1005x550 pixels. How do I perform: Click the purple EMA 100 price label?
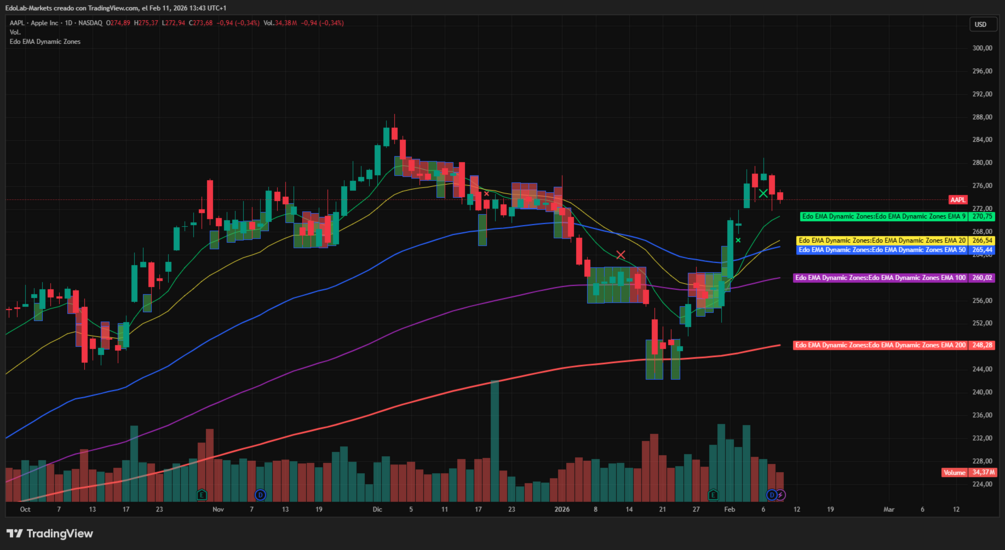(894, 278)
